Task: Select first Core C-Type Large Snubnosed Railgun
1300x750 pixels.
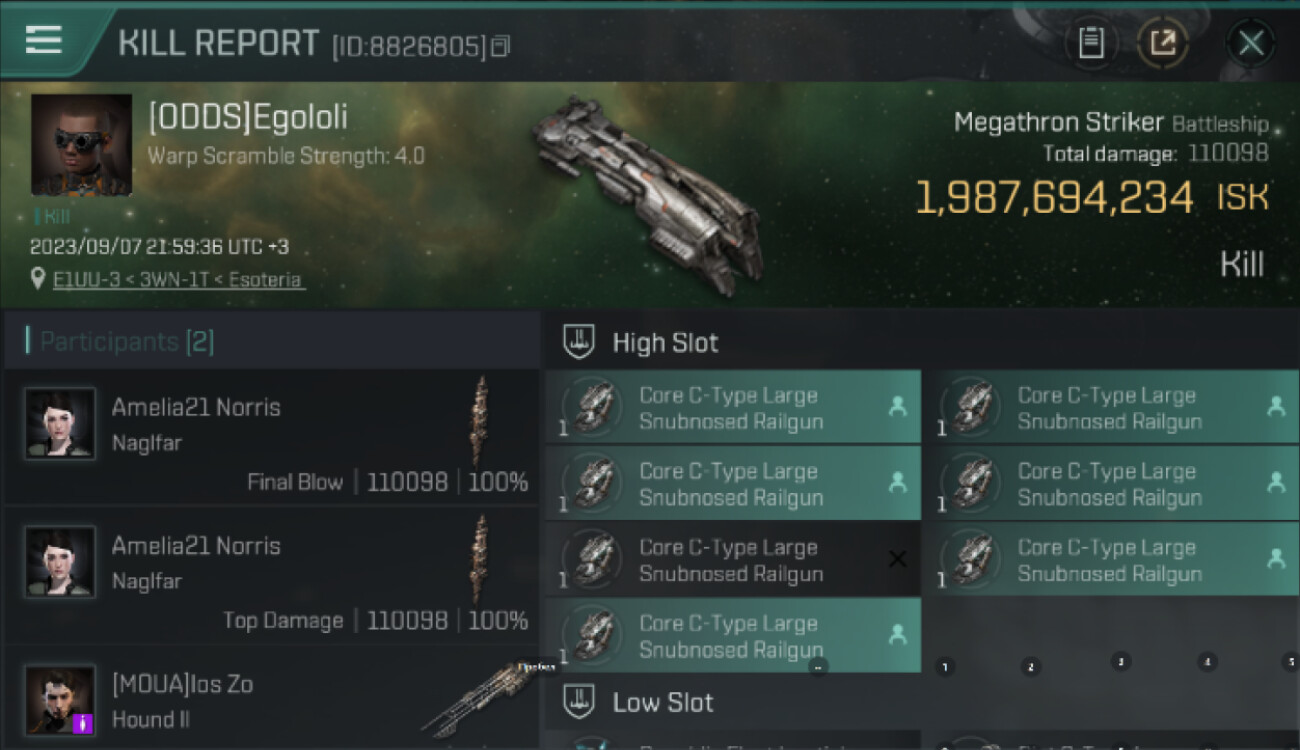Action: coord(733,408)
